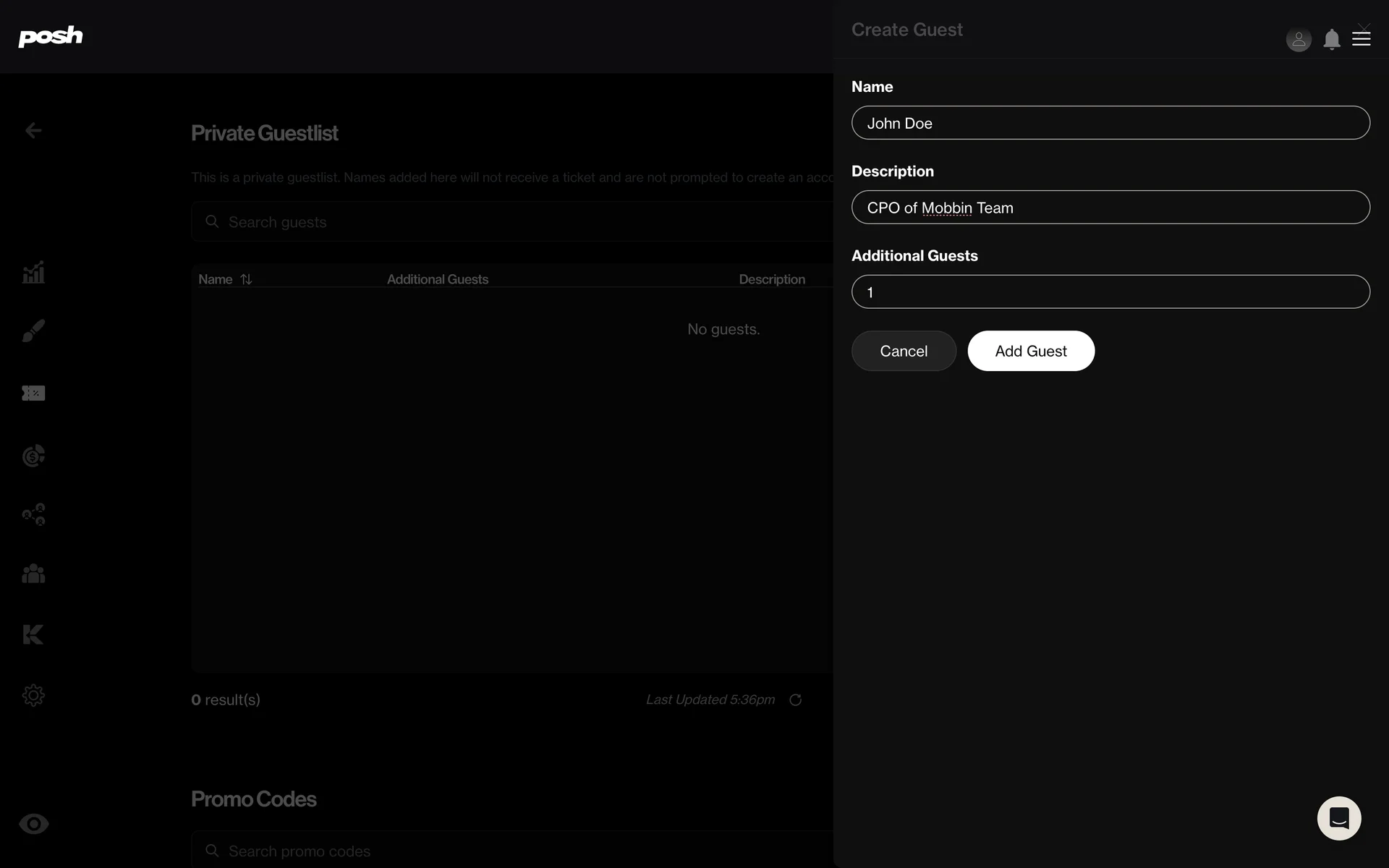The height and width of the screenshot is (868, 1389).
Task: Sort guests by Name column arrows
Action: [x=246, y=279]
